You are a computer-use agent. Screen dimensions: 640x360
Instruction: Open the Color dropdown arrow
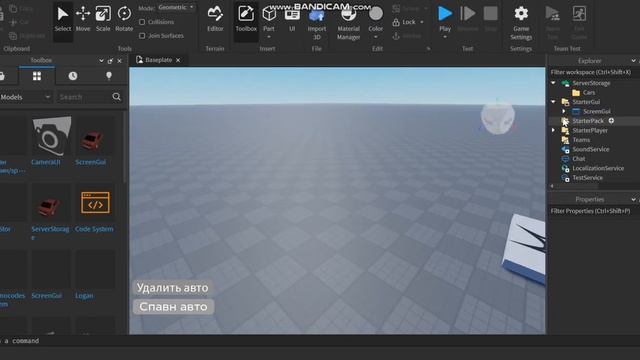click(x=376, y=37)
